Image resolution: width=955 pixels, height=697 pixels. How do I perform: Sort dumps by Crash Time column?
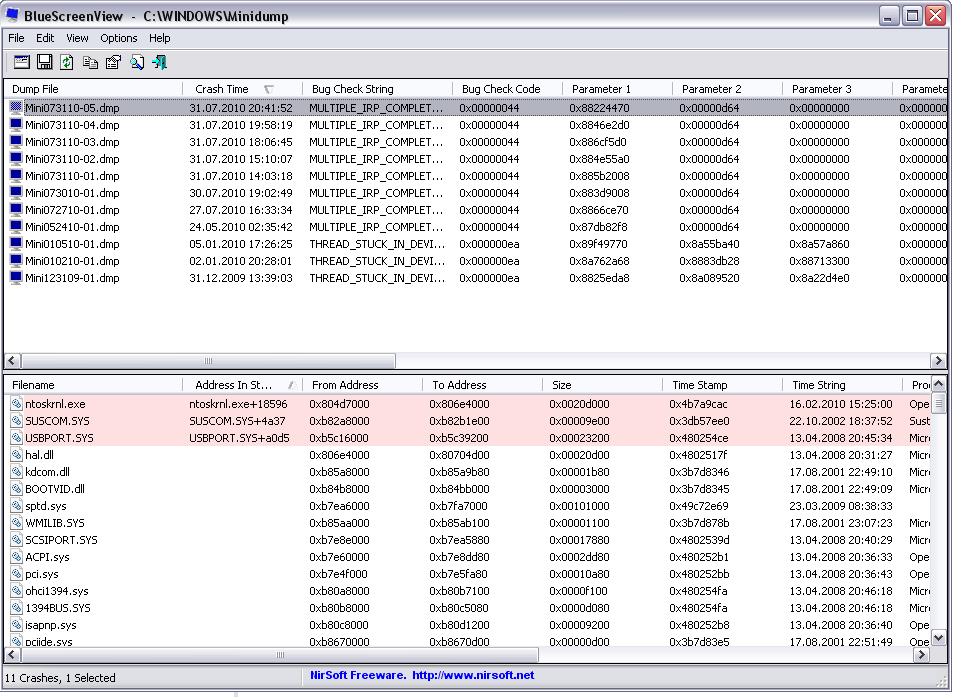tap(222, 89)
